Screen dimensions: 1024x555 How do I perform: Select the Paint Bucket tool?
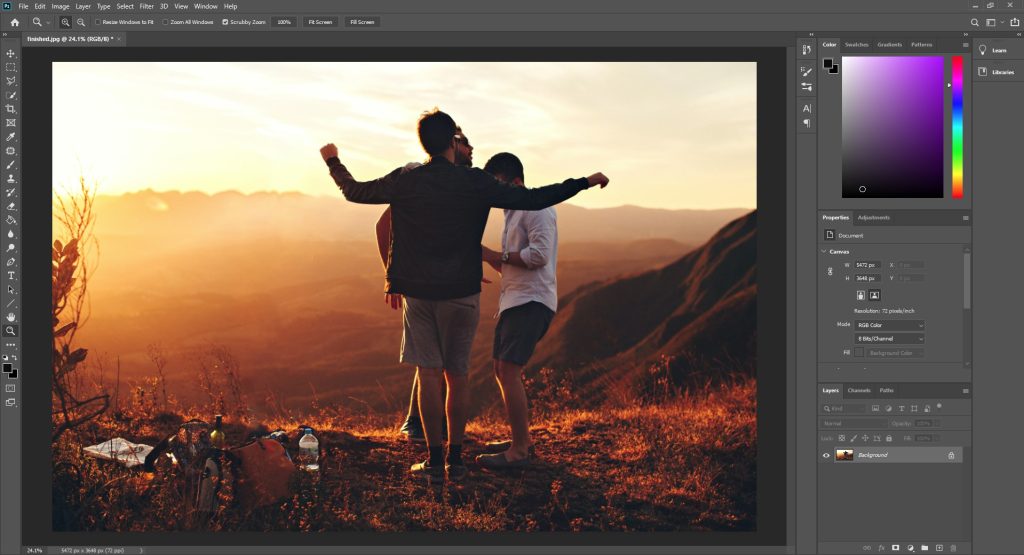(x=10, y=220)
